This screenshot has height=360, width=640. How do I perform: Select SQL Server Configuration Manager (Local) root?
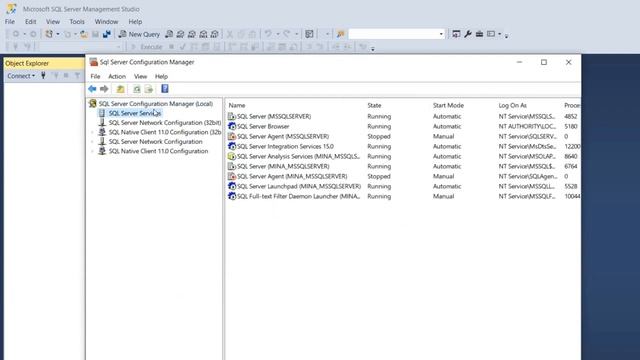[x=156, y=104]
